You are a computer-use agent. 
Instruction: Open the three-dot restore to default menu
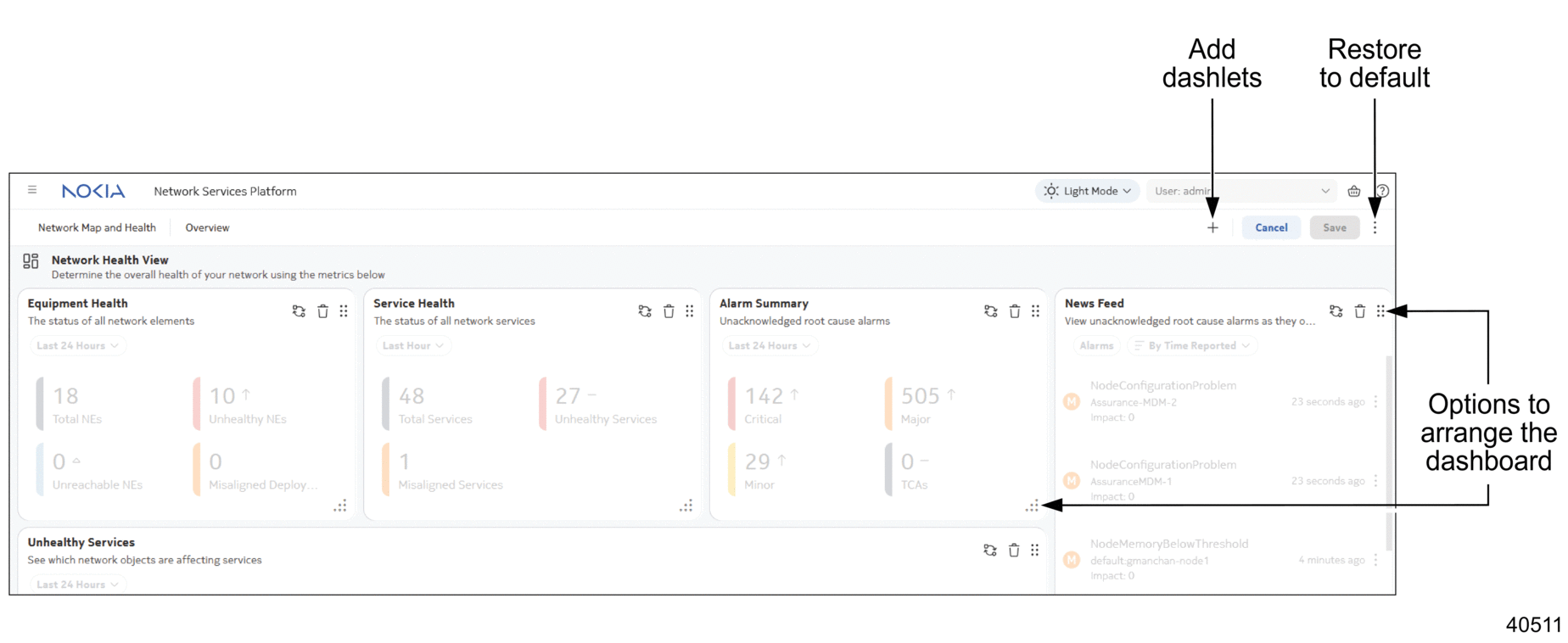(x=1375, y=227)
